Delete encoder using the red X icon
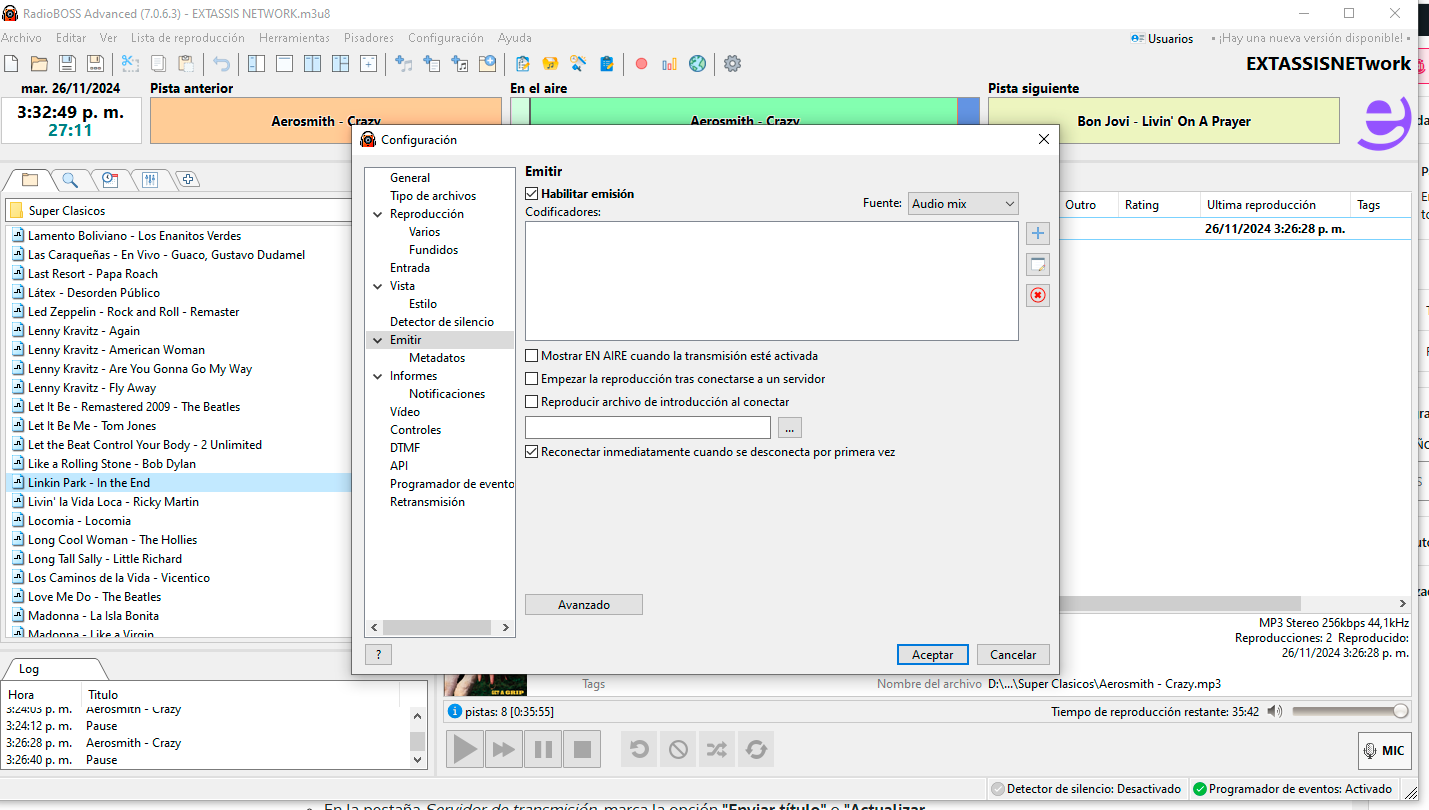This screenshot has height=810, width=1429. coord(1037,295)
